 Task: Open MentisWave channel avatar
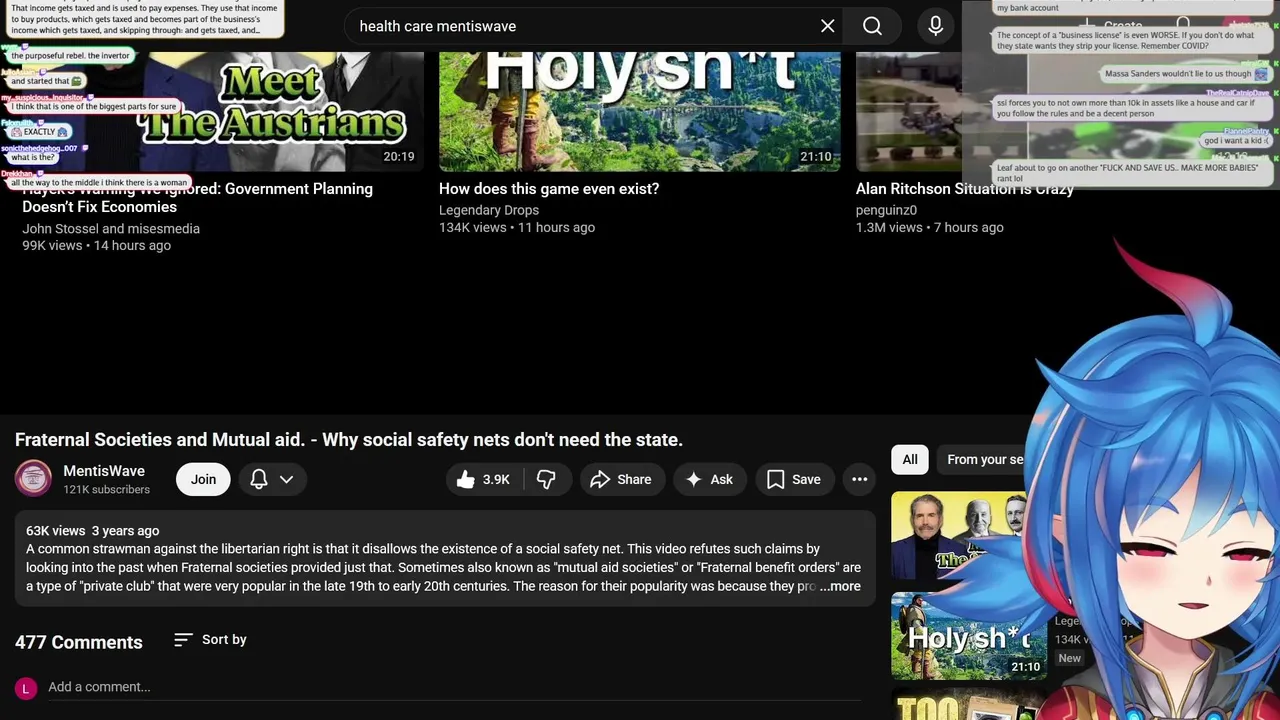[33, 479]
